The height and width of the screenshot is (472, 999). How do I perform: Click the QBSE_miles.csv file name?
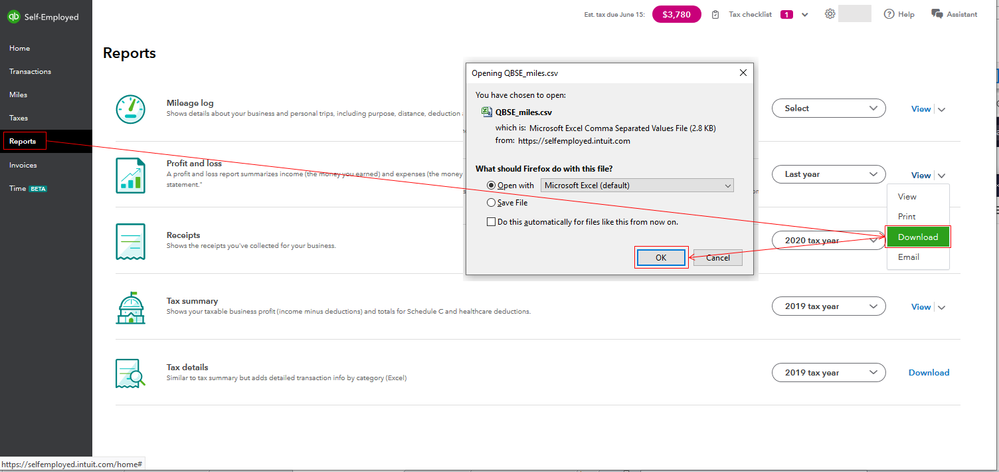524,112
